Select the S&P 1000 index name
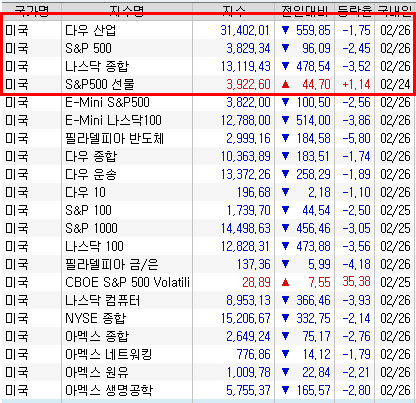 click(x=91, y=228)
